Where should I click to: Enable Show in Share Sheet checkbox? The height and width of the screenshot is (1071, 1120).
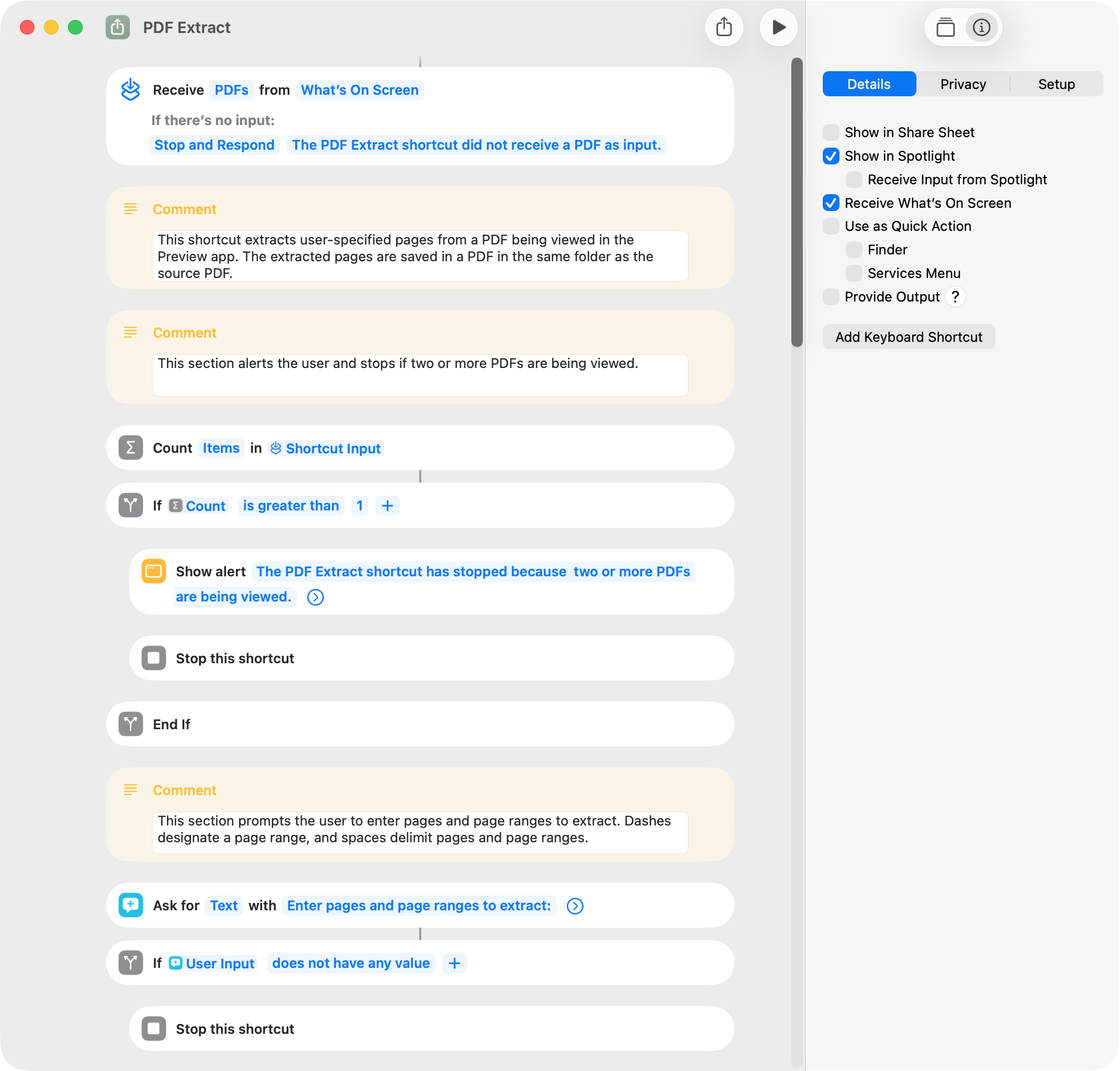pos(831,132)
